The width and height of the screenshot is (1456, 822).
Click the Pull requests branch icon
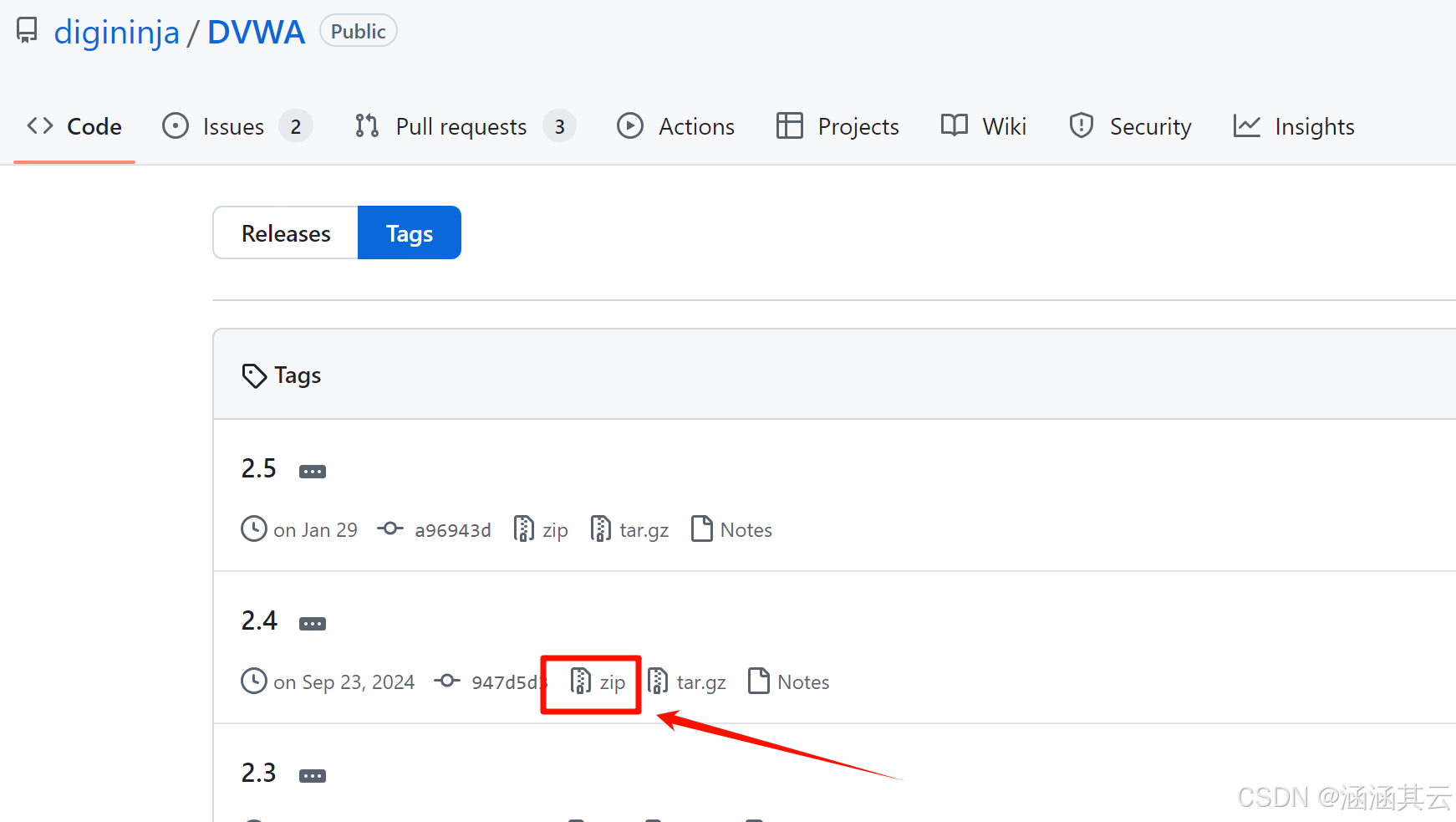367,125
